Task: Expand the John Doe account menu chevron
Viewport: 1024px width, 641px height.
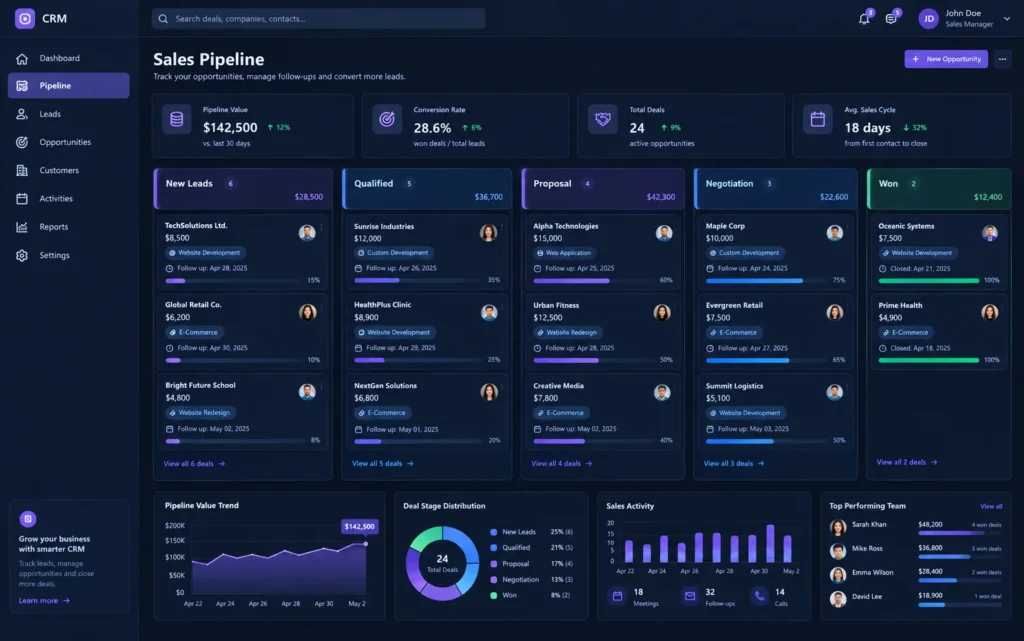Action: (1007, 19)
